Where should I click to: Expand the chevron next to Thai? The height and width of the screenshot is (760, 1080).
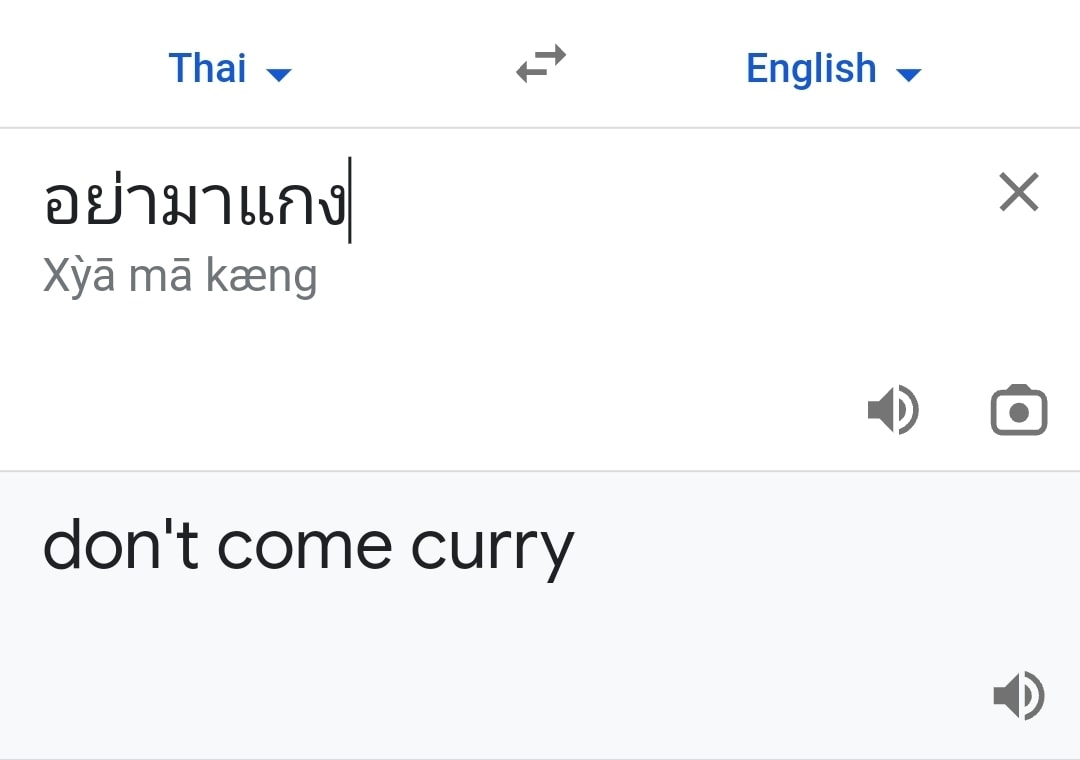[280, 73]
